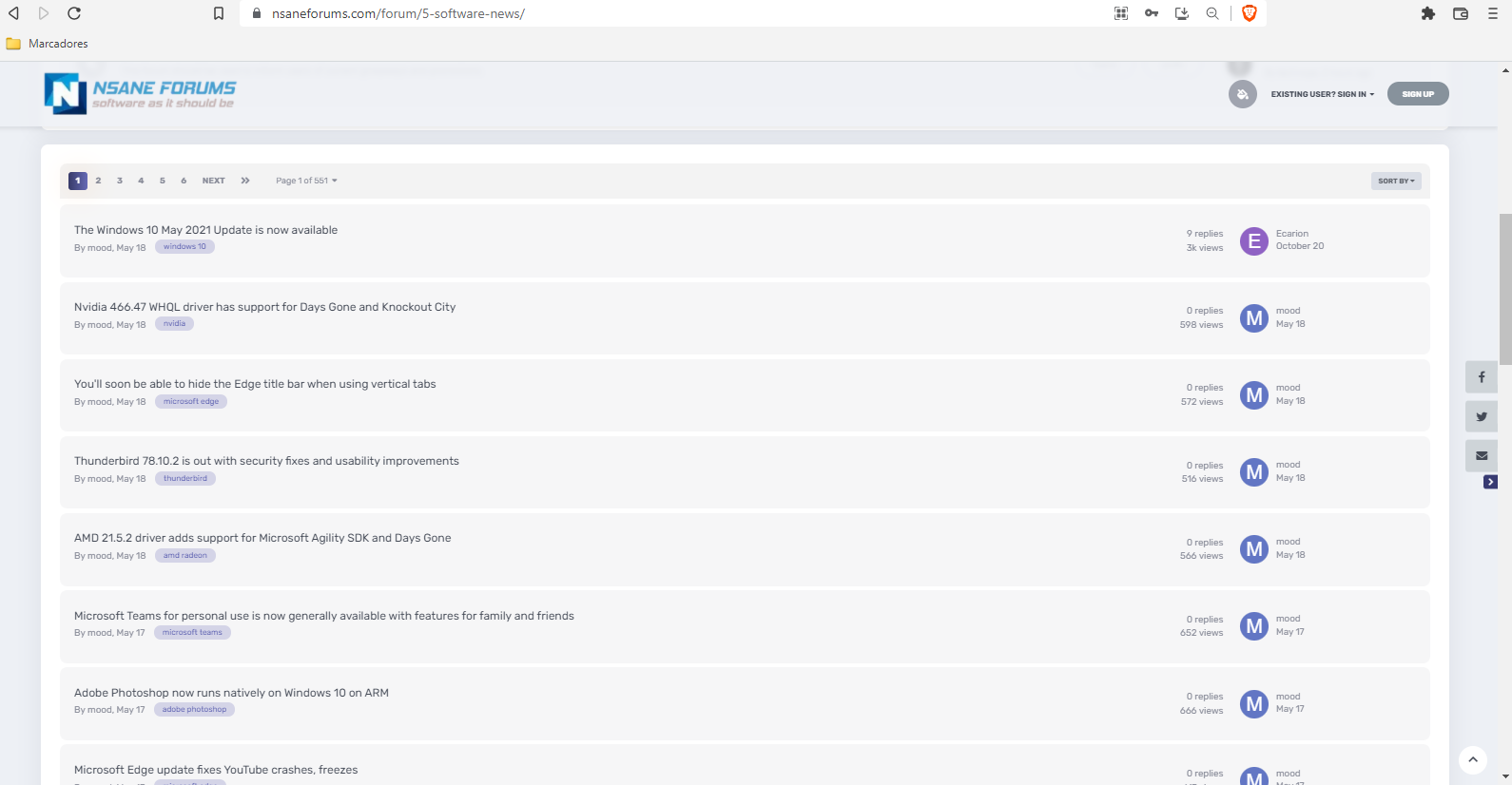The height and width of the screenshot is (785, 1512).
Task: Go back with the browser back arrow
Action: coord(14,13)
